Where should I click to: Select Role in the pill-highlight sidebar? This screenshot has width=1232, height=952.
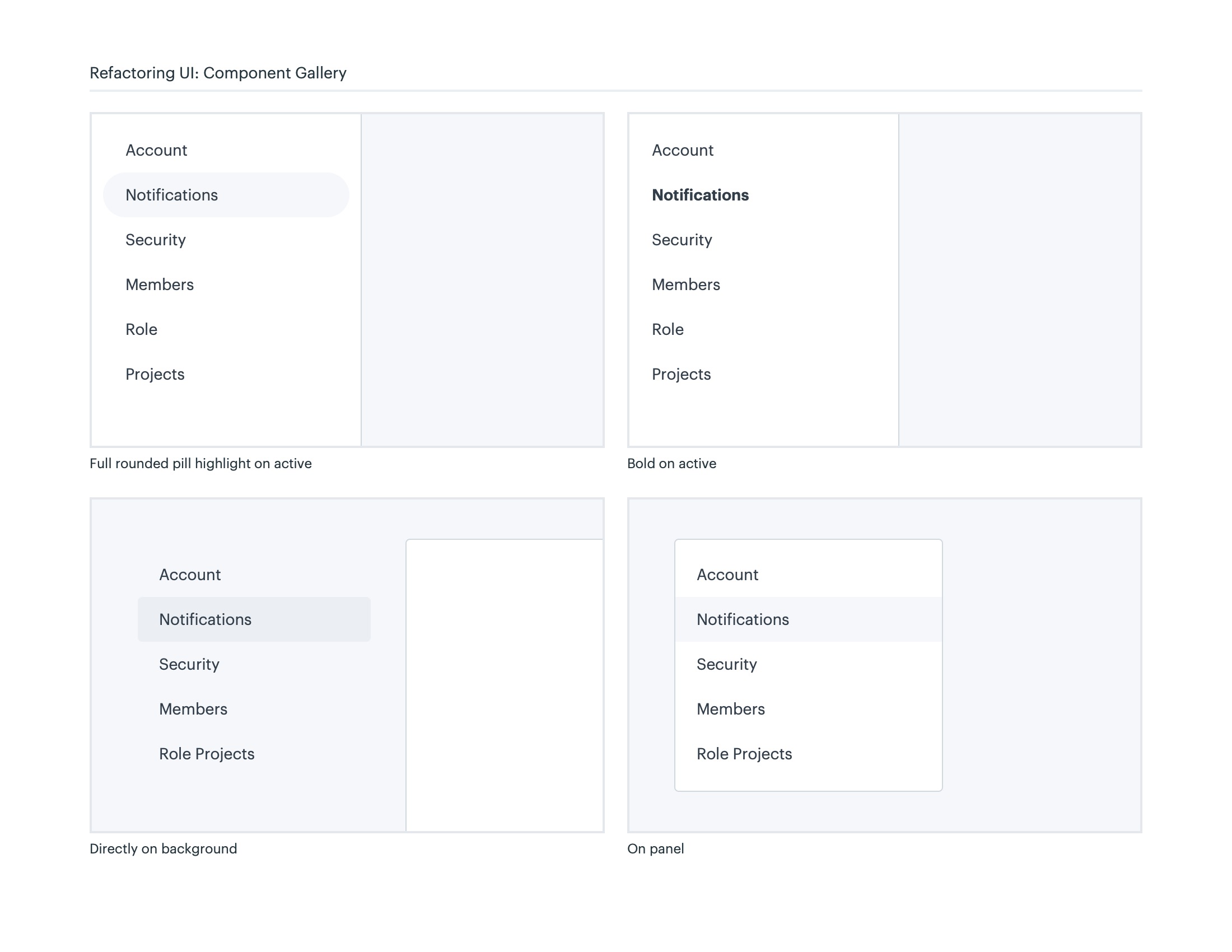click(x=142, y=329)
